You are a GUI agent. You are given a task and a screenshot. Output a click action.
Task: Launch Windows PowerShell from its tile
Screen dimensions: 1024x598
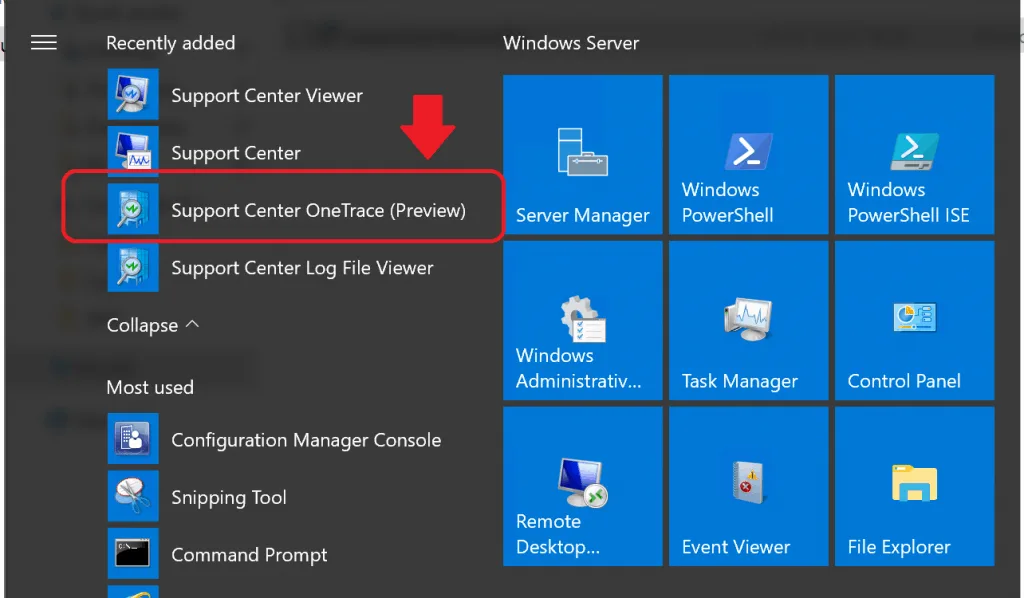748,153
